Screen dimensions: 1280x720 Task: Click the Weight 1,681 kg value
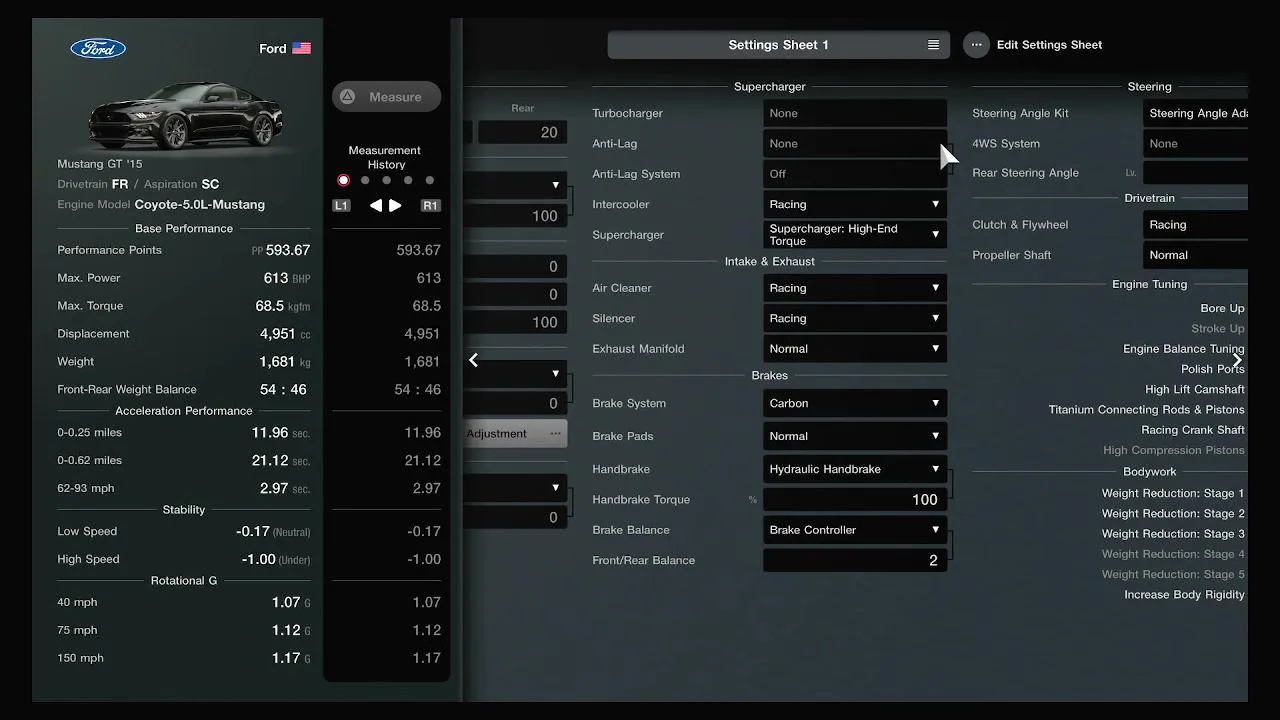pyautogui.click(x=284, y=362)
